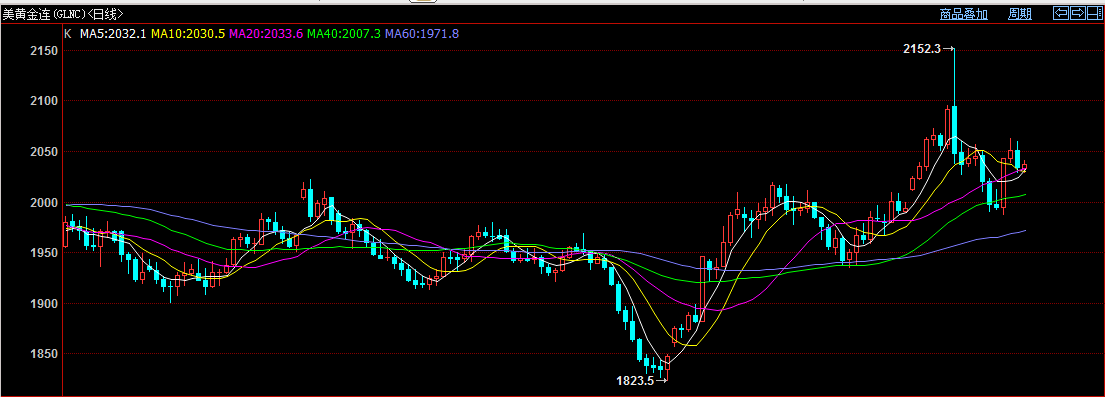Select the purple MA60:1971.8 indicator label
The image size is (1105, 397).
coord(422,33)
